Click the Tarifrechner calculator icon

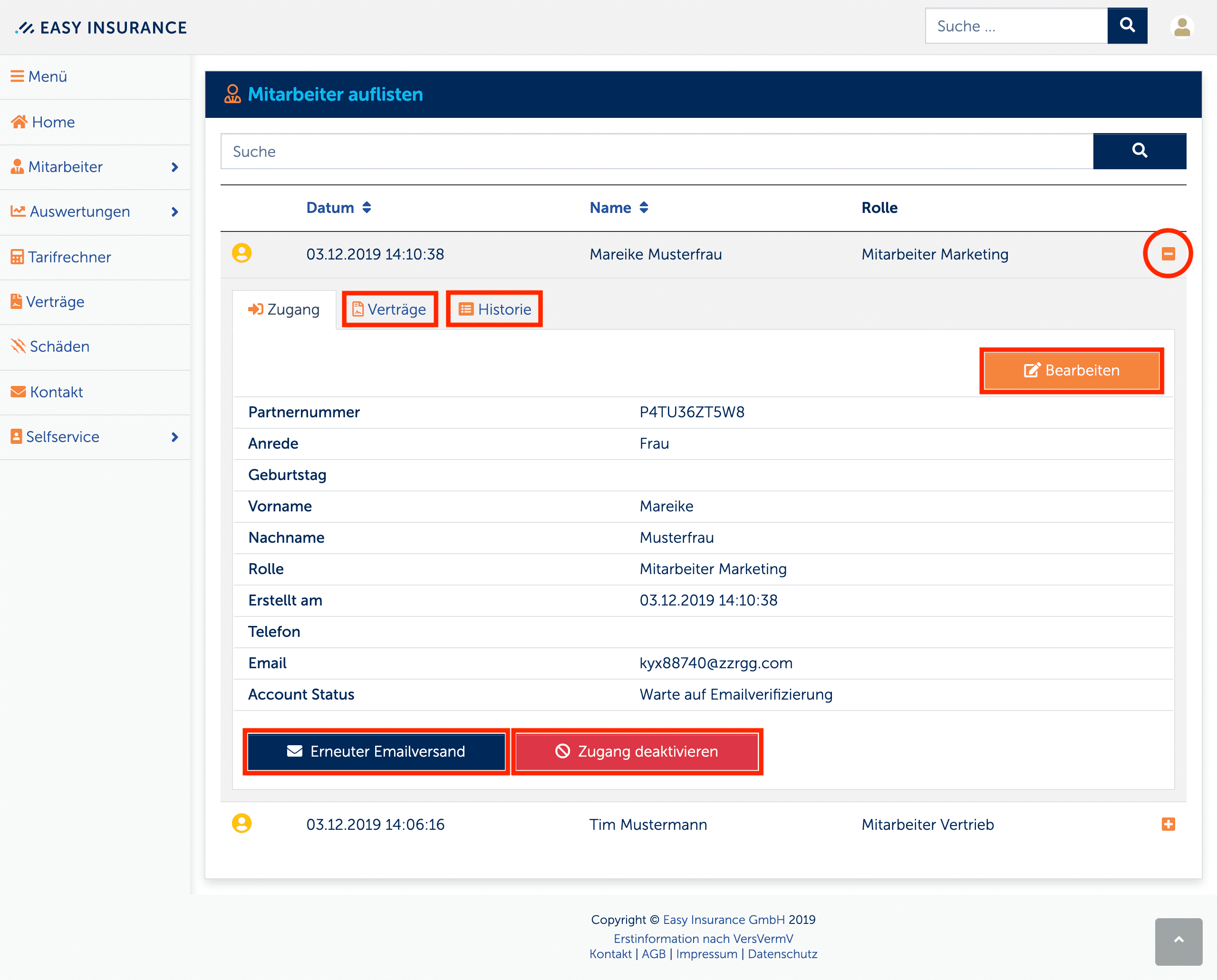click(x=18, y=257)
